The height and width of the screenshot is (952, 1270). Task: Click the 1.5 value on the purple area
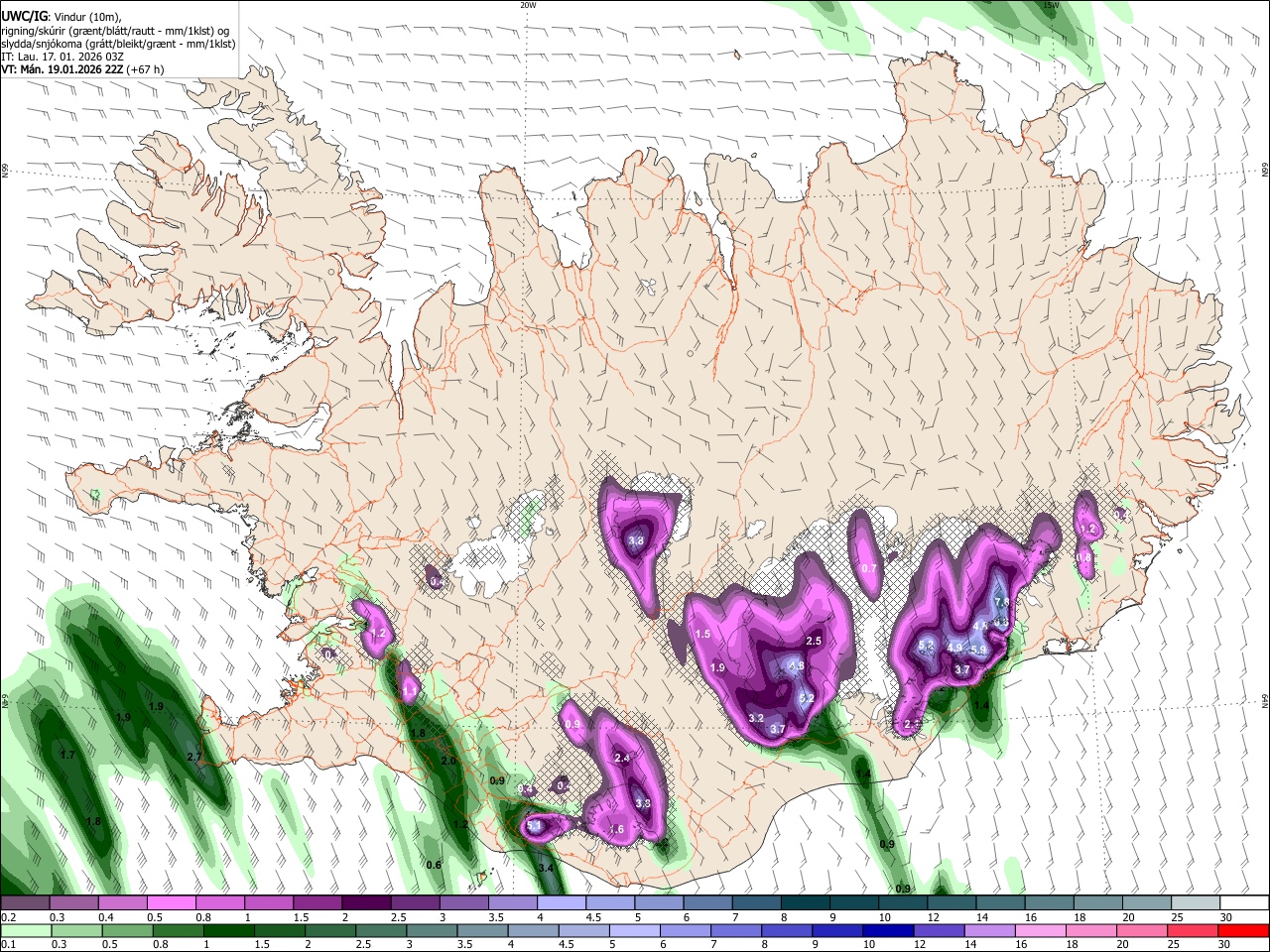pyautogui.click(x=702, y=634)
